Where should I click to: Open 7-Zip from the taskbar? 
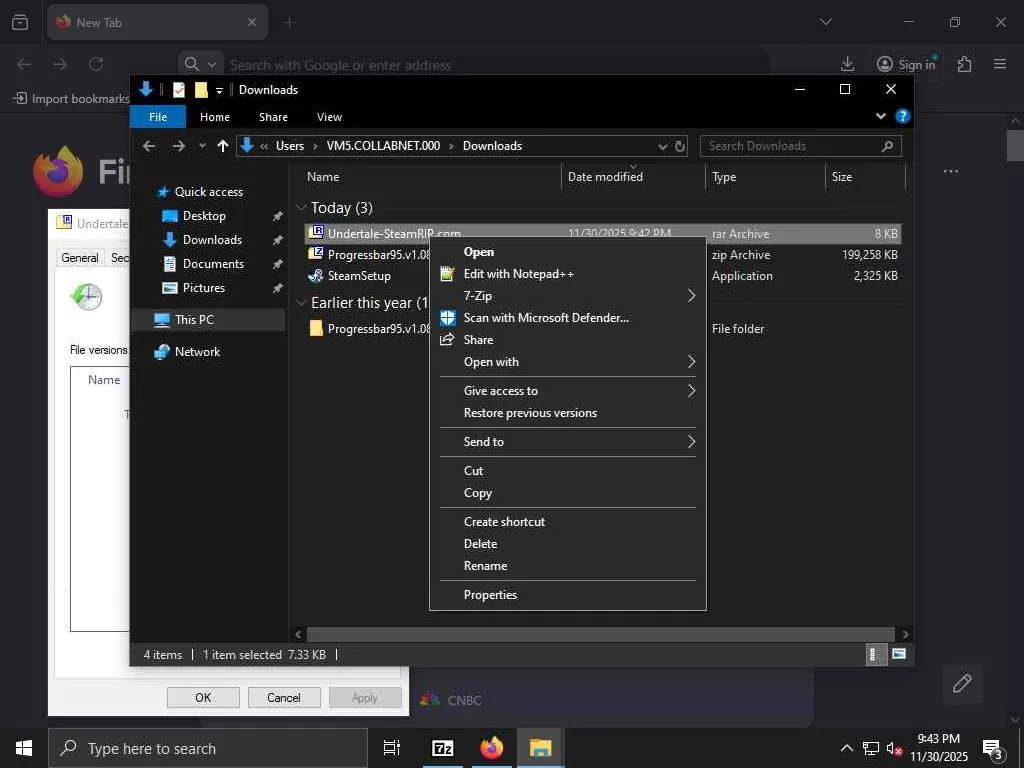tap(442, 748)
